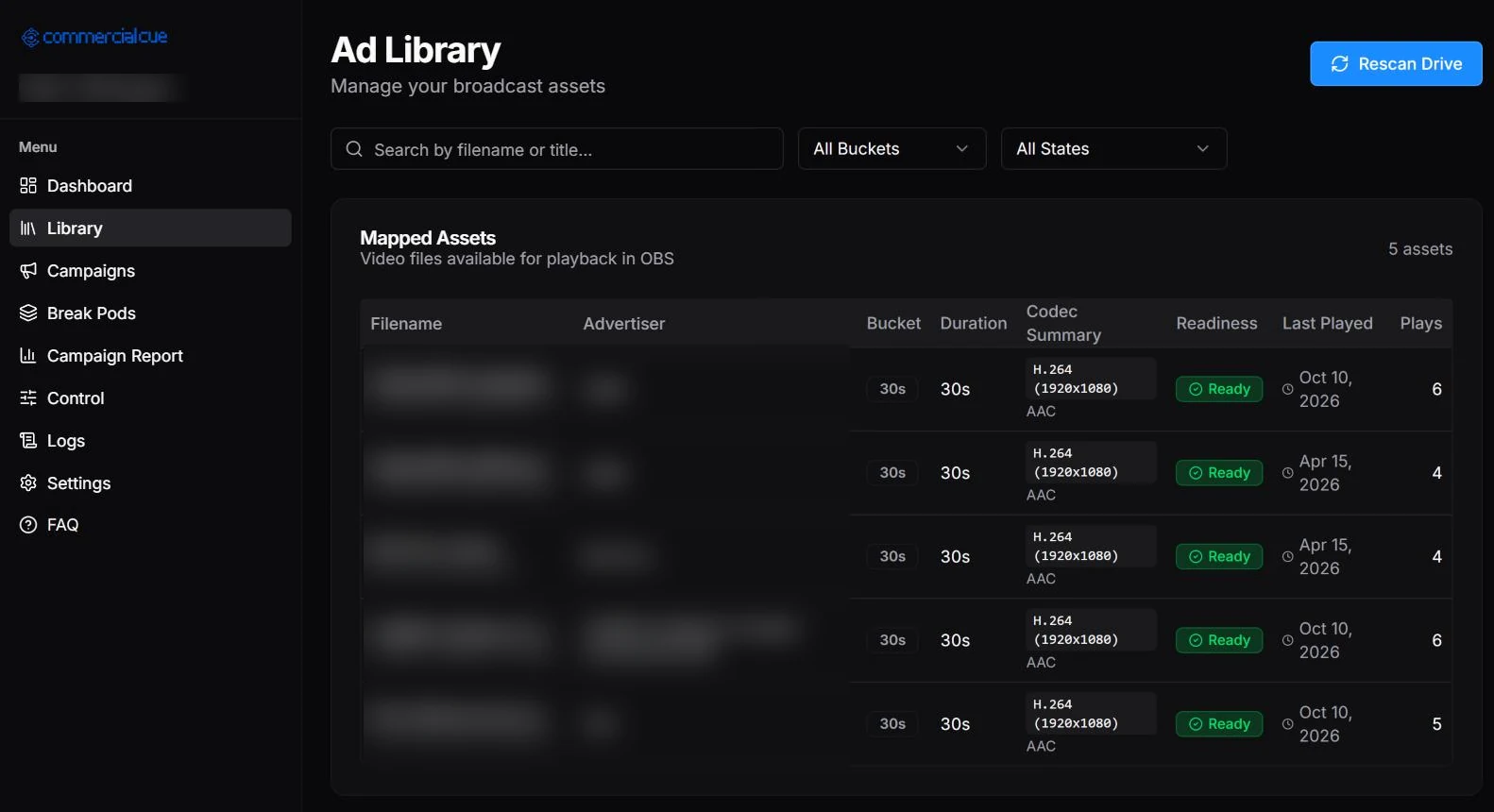Open Break Pods page
This screenshot has width=1494, height=812.
(150, 313)
